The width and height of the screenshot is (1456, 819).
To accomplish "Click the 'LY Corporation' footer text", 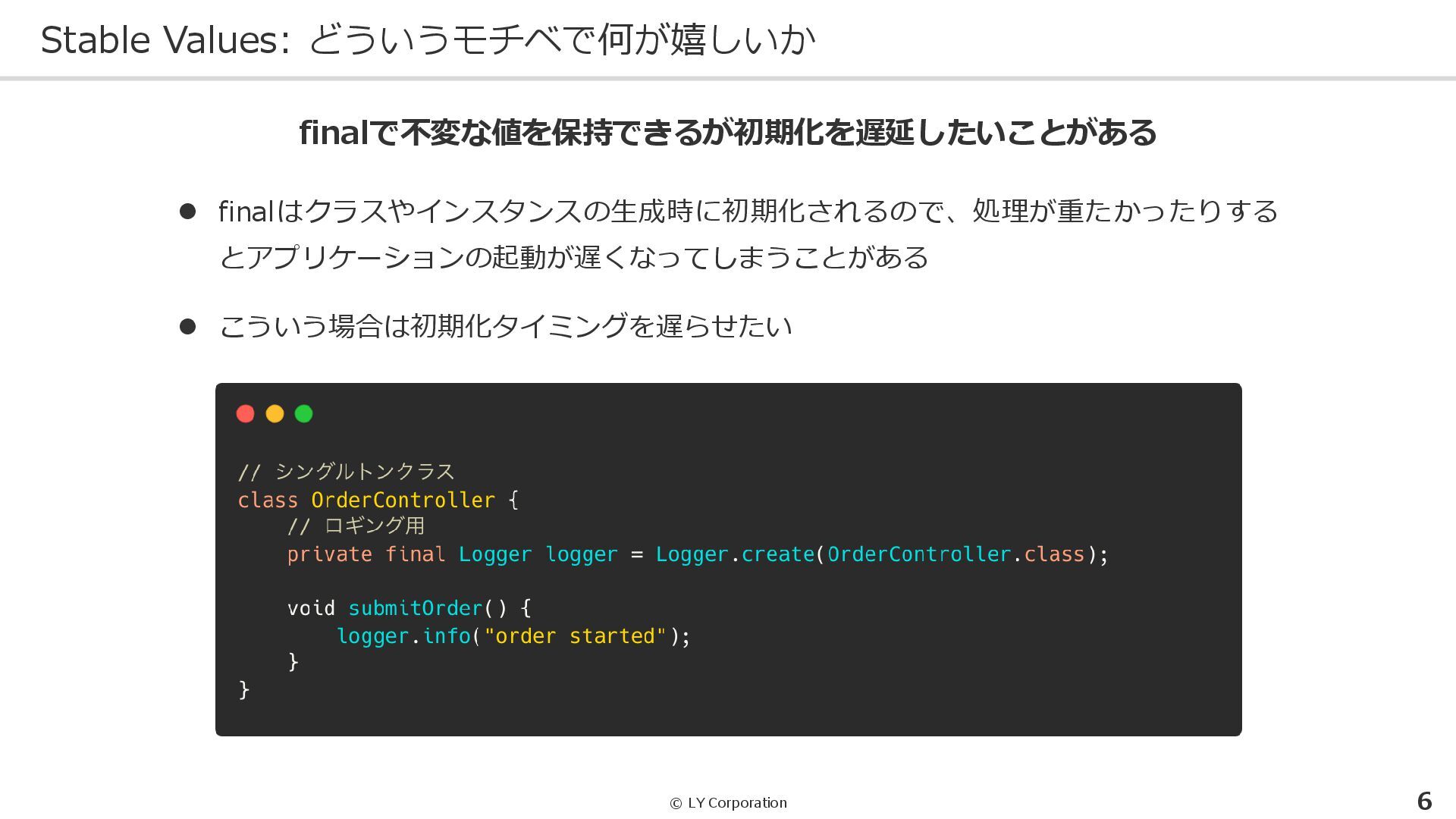I will [x=737, y=803].
